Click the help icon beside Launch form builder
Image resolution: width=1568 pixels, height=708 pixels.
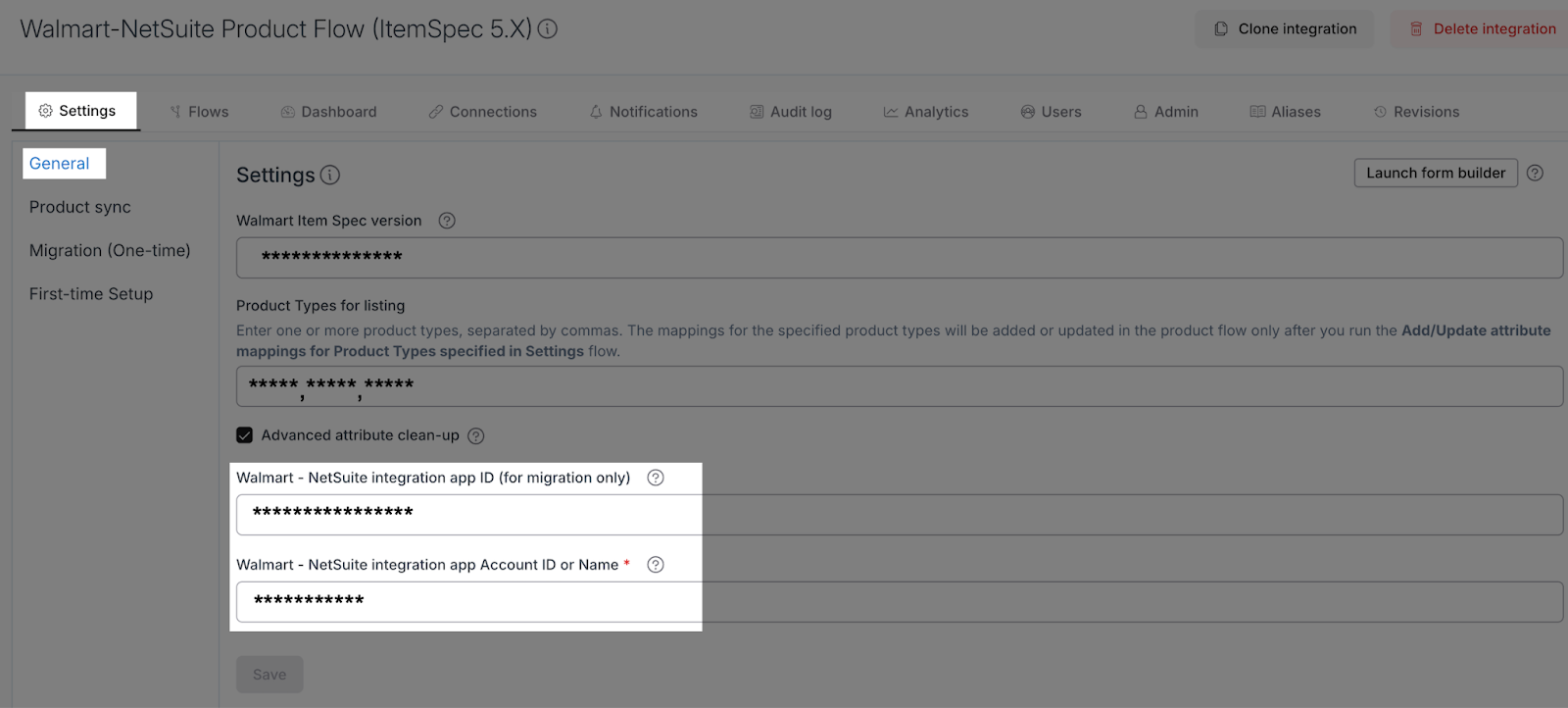[1535, 173]
